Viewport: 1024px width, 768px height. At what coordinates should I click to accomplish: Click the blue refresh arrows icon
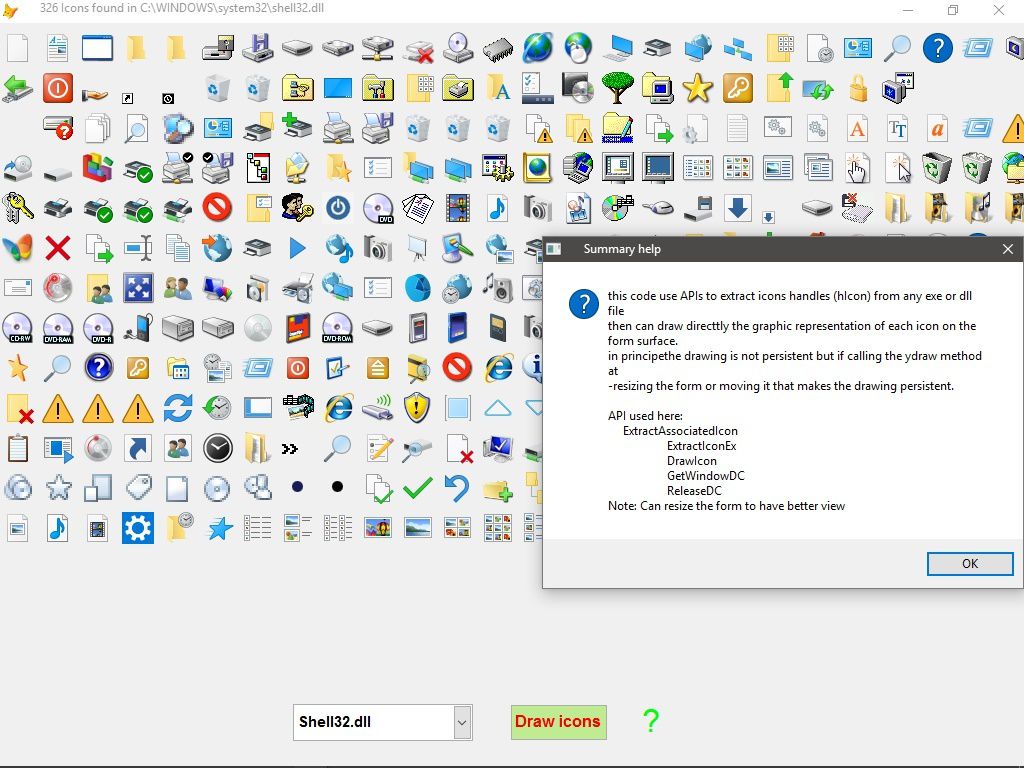click(x=178, y=408)
